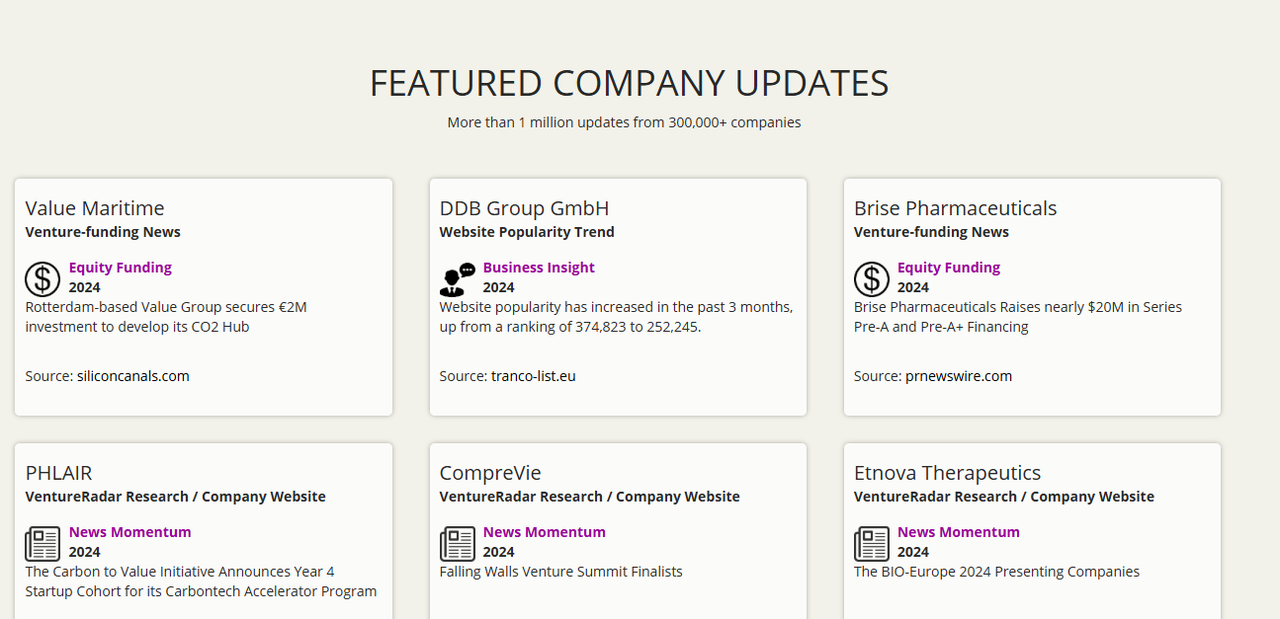Click the 2024 year in PHLAIR card
The height and width of the screenshot is (619, 1280).
coord(85,552)
